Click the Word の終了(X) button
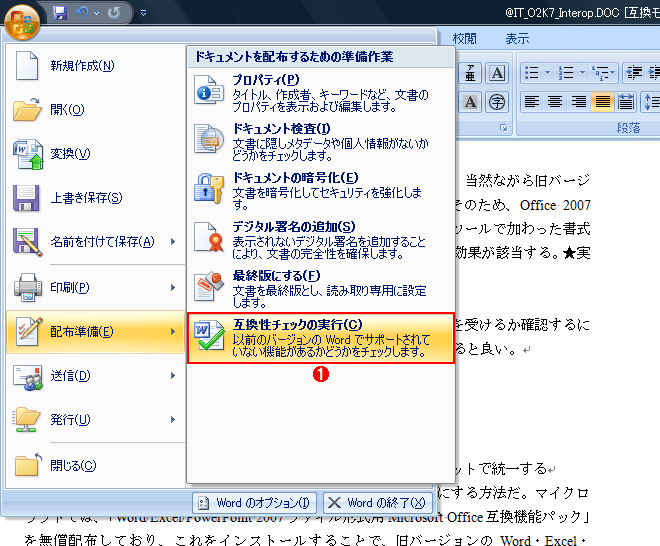 [x=378, y=503]
